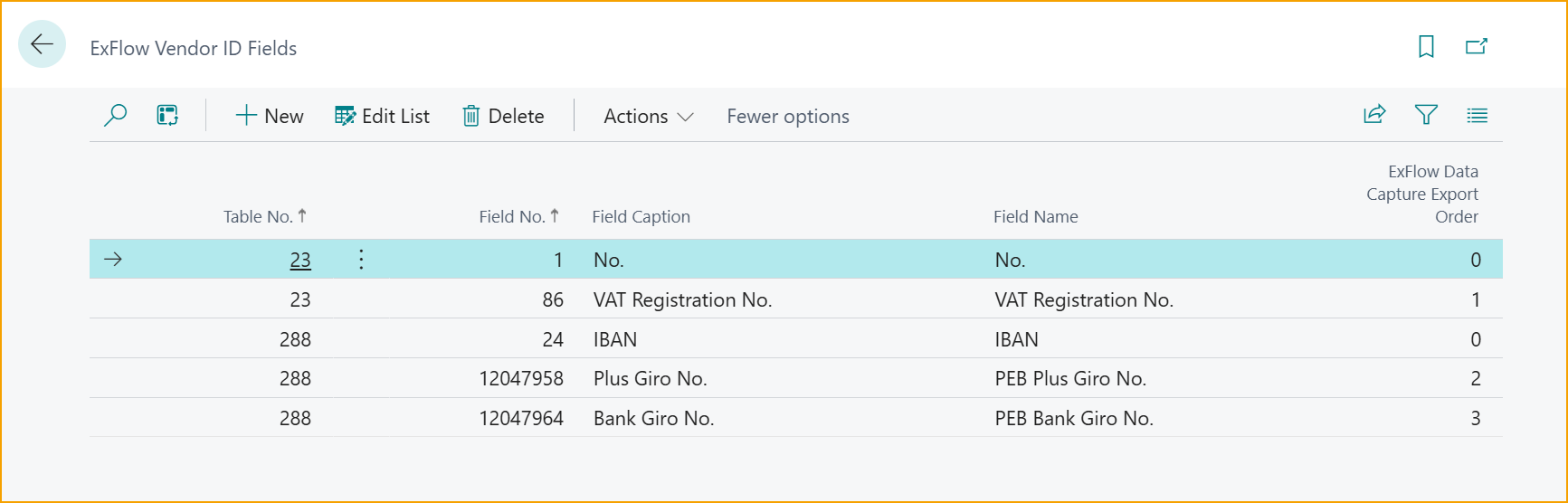Screen dimensions: 1568x503
Task: Enable Edit List mode
Action: pos(382,117)
